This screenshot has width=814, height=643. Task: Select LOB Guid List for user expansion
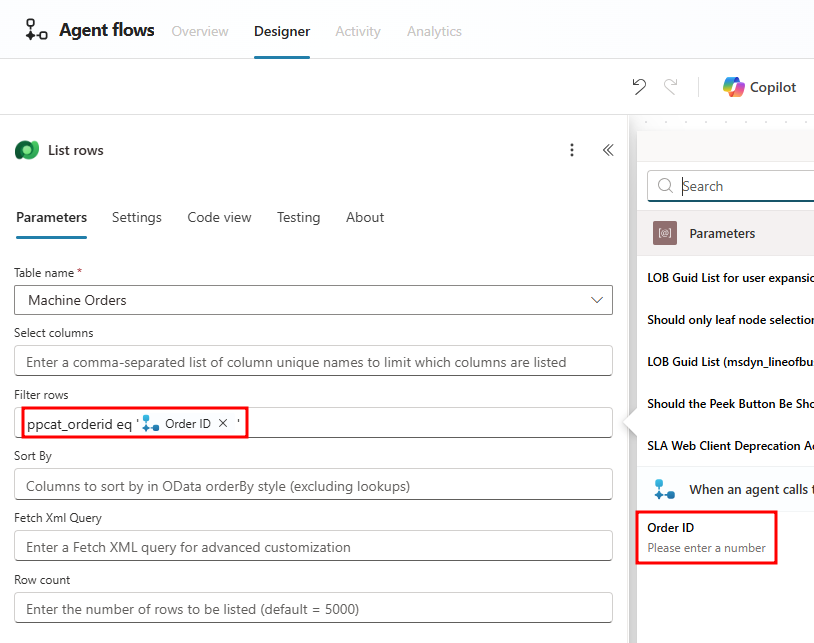730,278
